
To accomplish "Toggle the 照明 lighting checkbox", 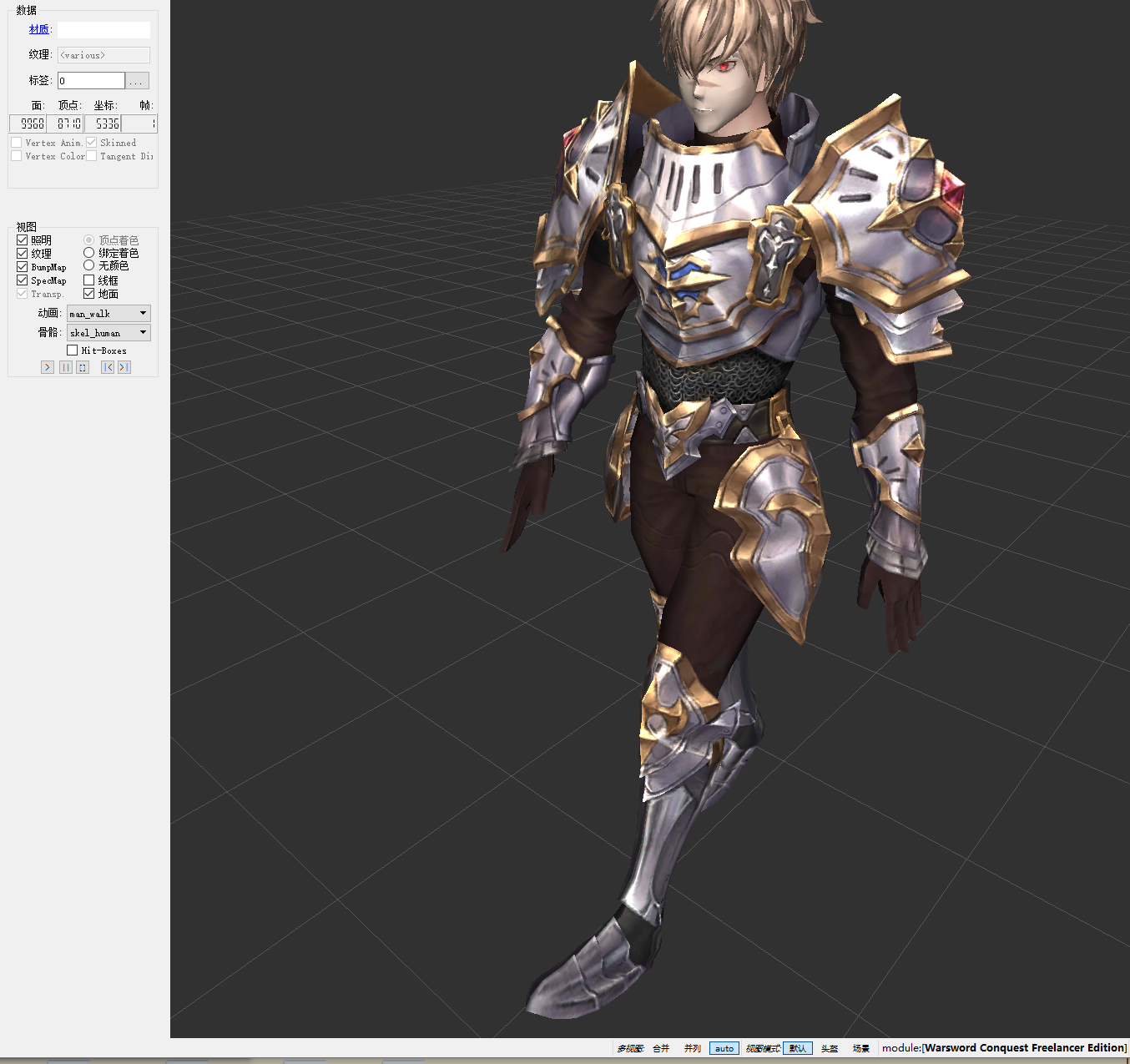I will point(23,240).
